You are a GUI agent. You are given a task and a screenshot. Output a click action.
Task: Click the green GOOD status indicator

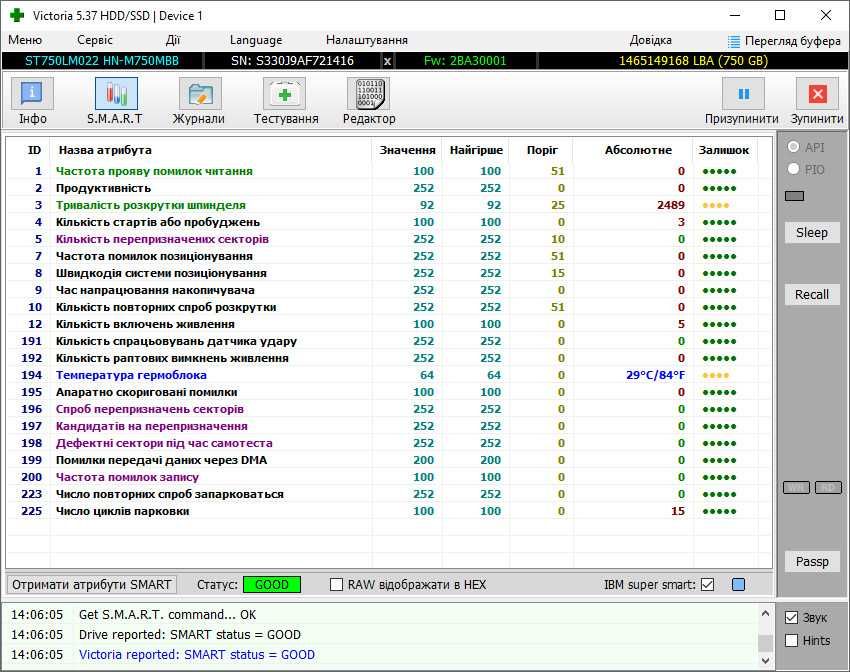click(x=272, y=585)
